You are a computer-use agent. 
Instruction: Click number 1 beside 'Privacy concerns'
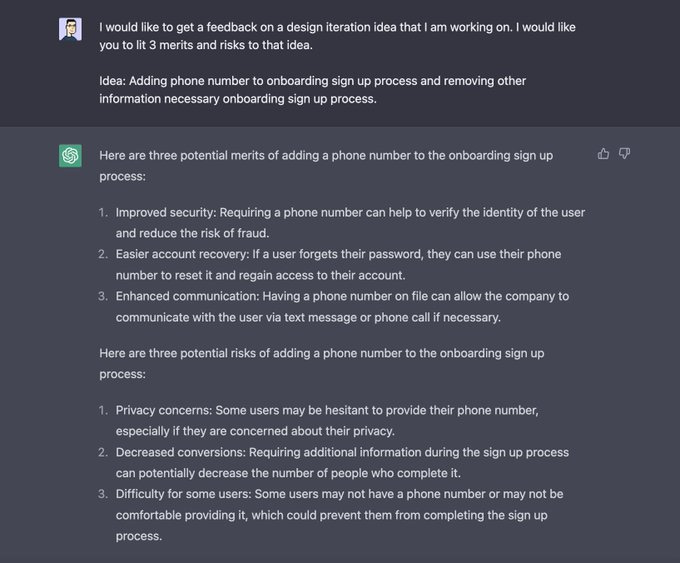pos(103,410)
